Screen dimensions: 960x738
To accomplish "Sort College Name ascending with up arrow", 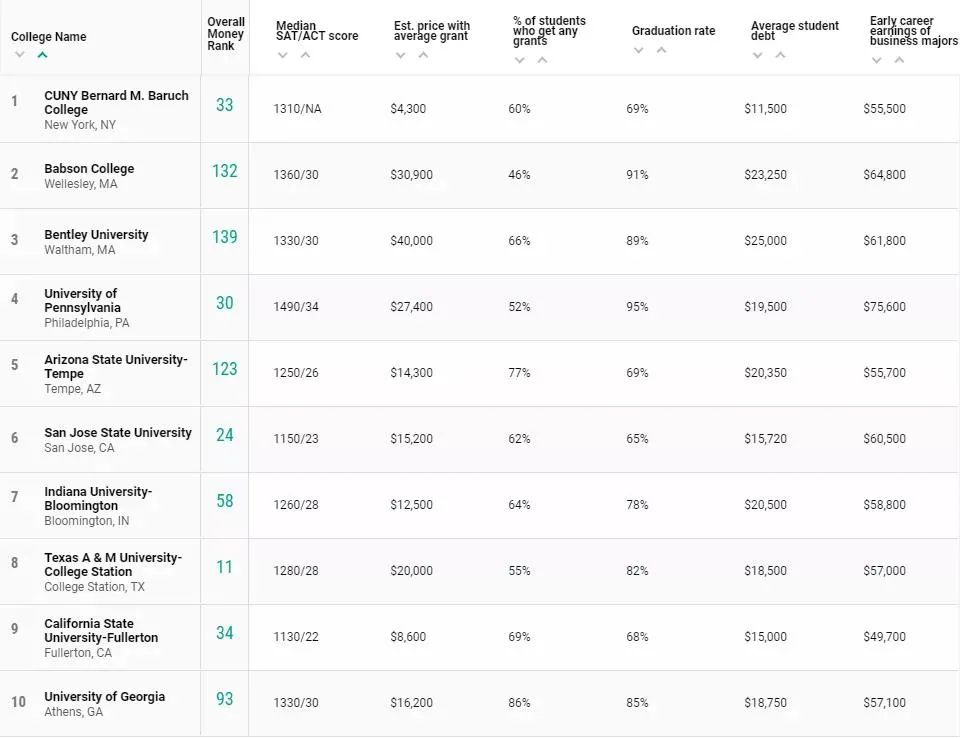I will [x=42, y=55].
